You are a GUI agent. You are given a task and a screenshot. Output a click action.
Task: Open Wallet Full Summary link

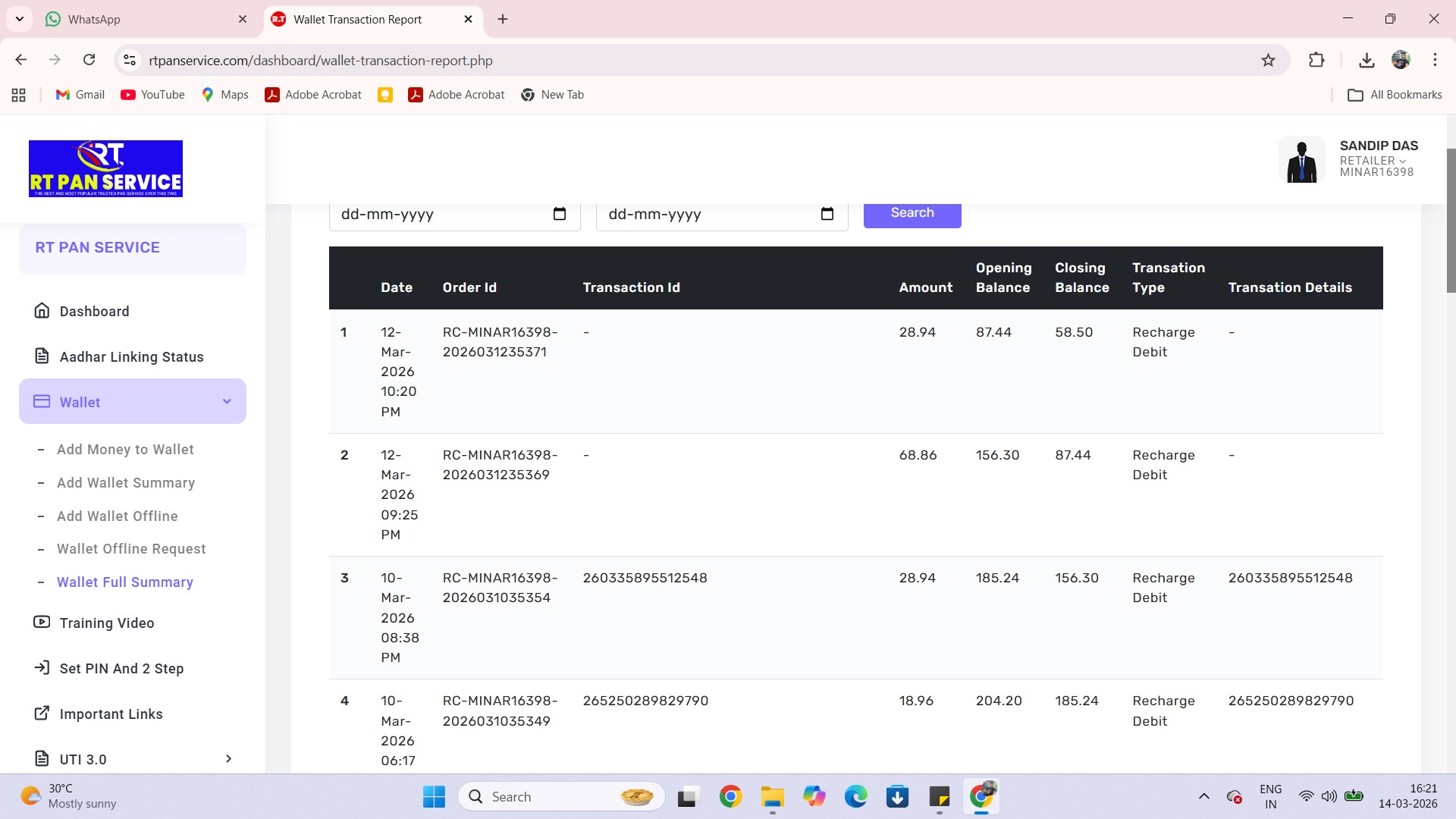125,582
